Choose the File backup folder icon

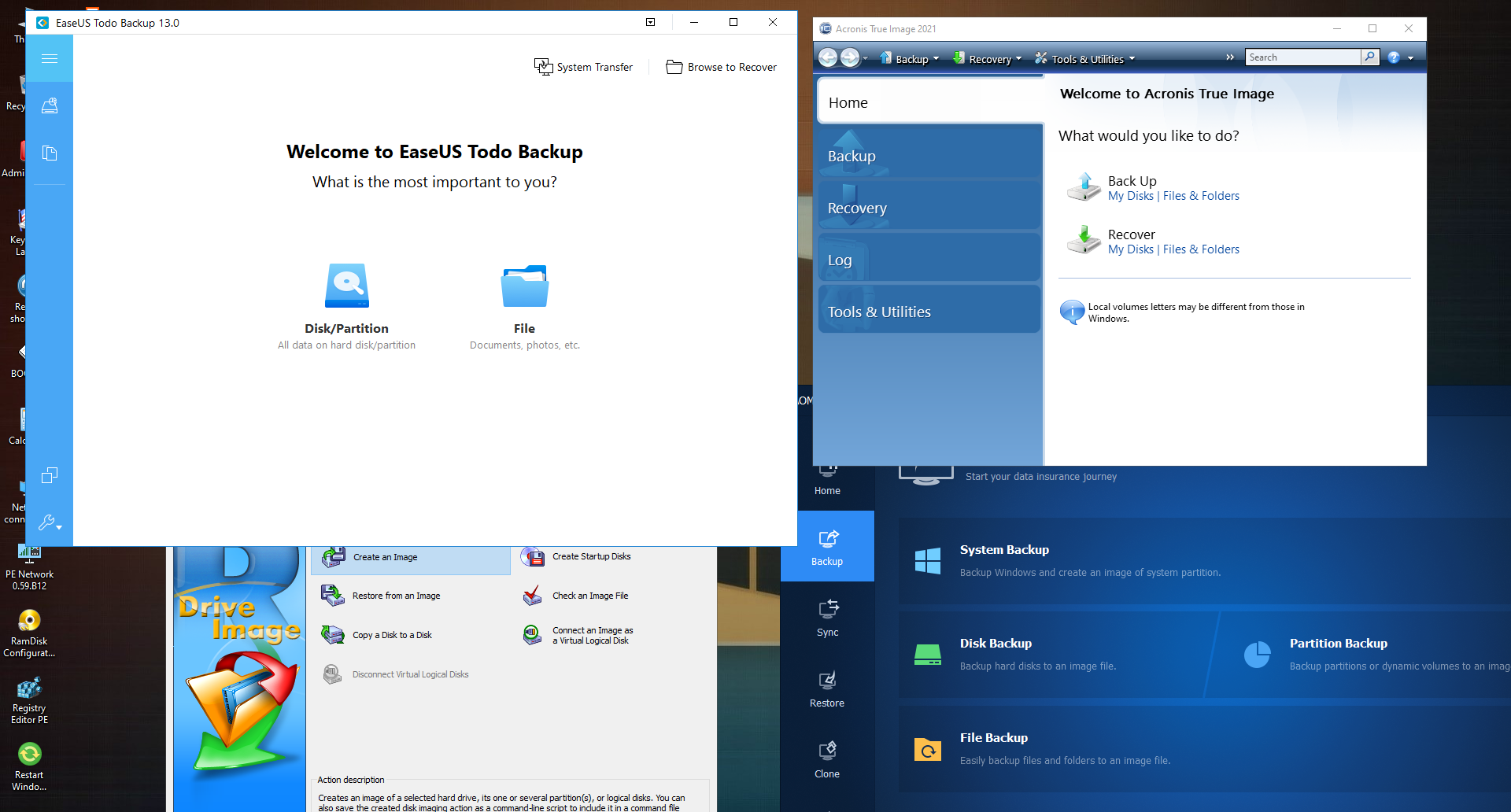pos(524,286)
